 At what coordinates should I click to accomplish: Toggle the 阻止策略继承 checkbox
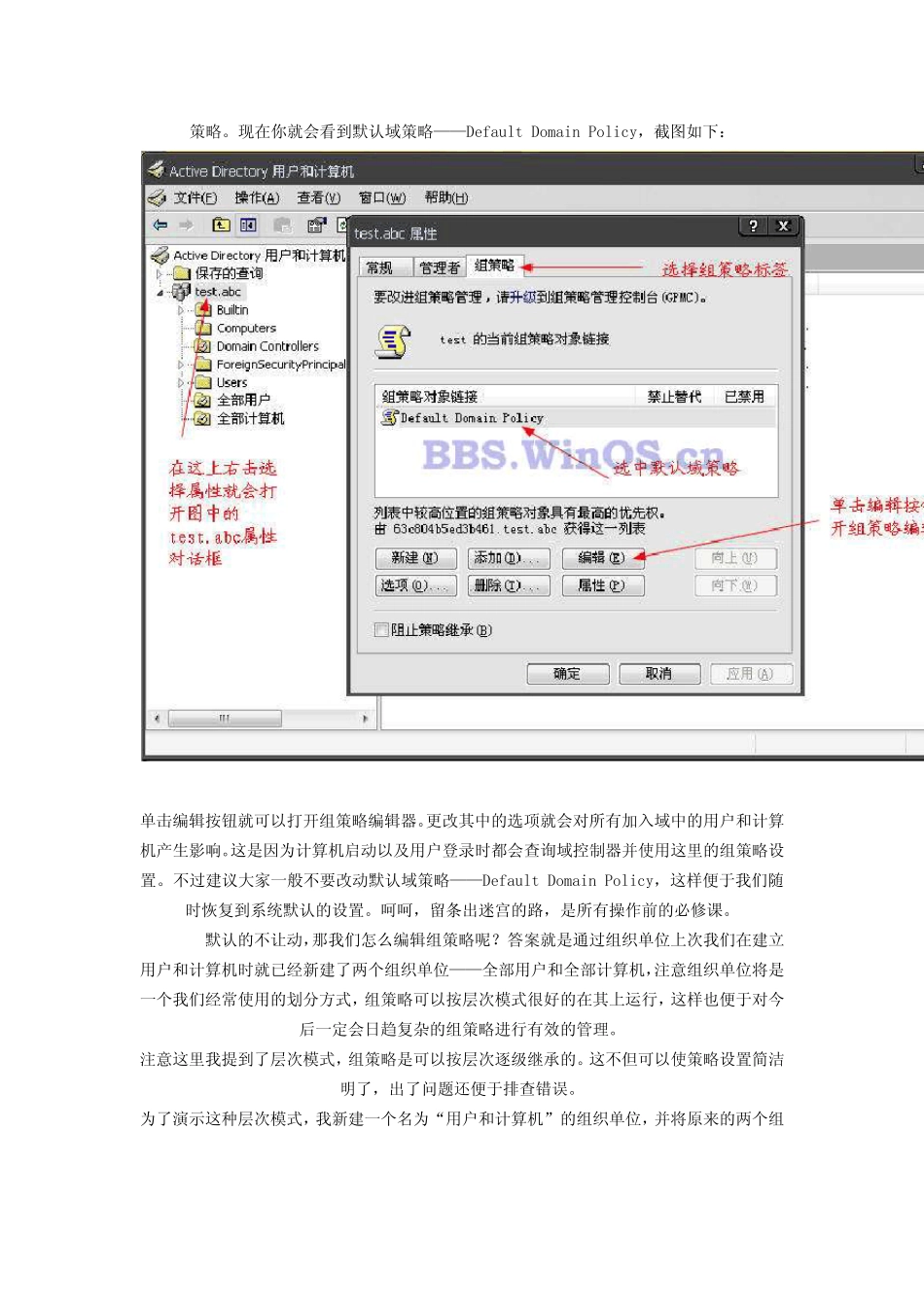click(x=382, y=629)
